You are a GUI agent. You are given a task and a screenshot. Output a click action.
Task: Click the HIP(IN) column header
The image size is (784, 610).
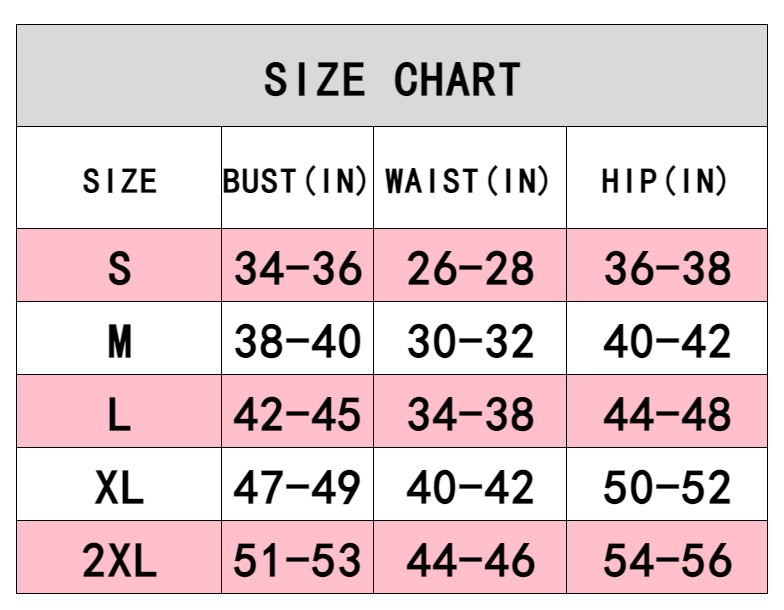pyautogui.click(x=666, y=181)
